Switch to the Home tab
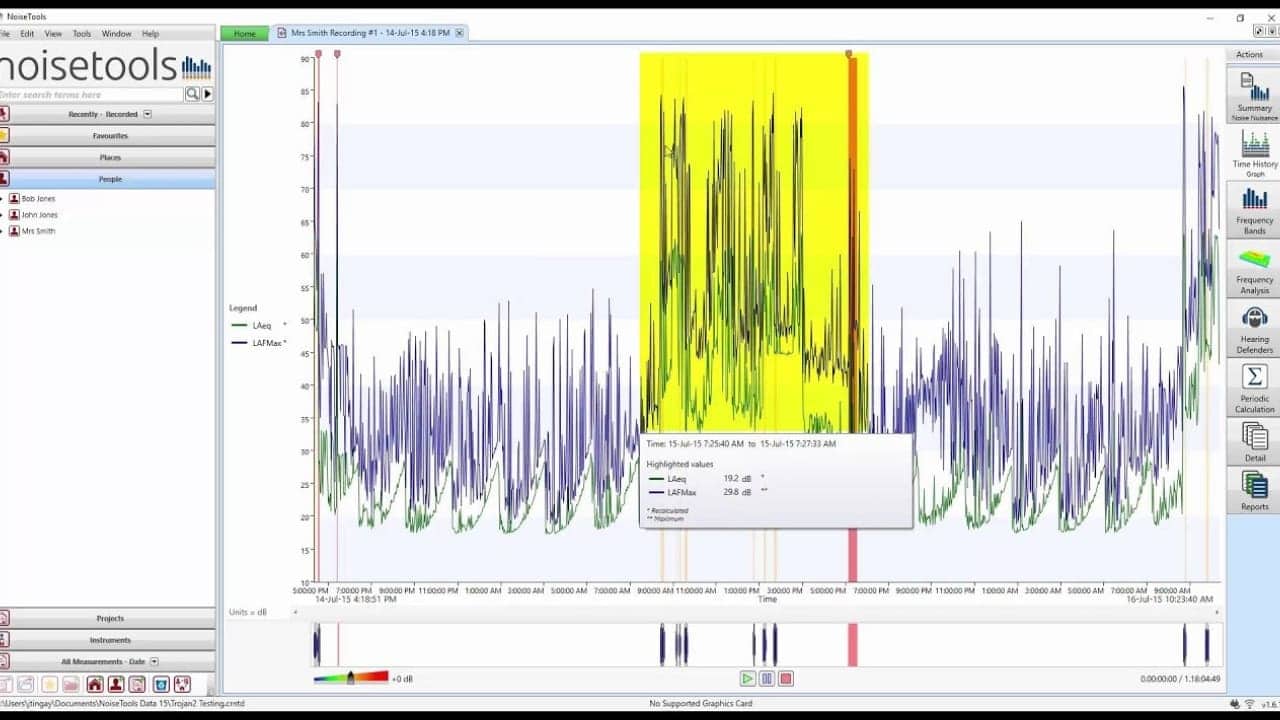This screenshot has height=720, width=1280. point(245,33)
